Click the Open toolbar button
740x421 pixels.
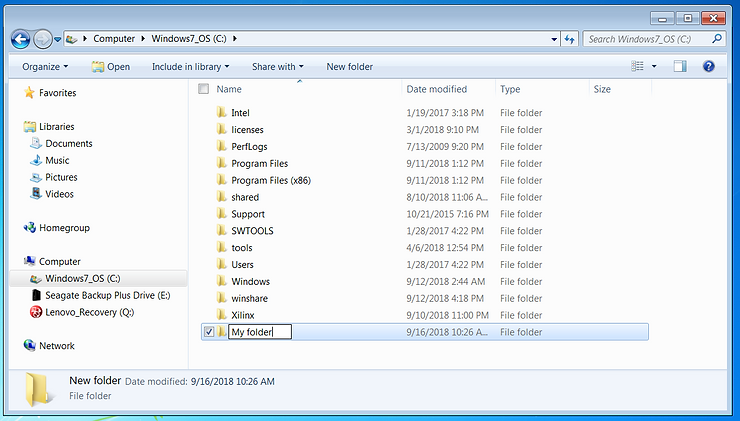(111, 67)
